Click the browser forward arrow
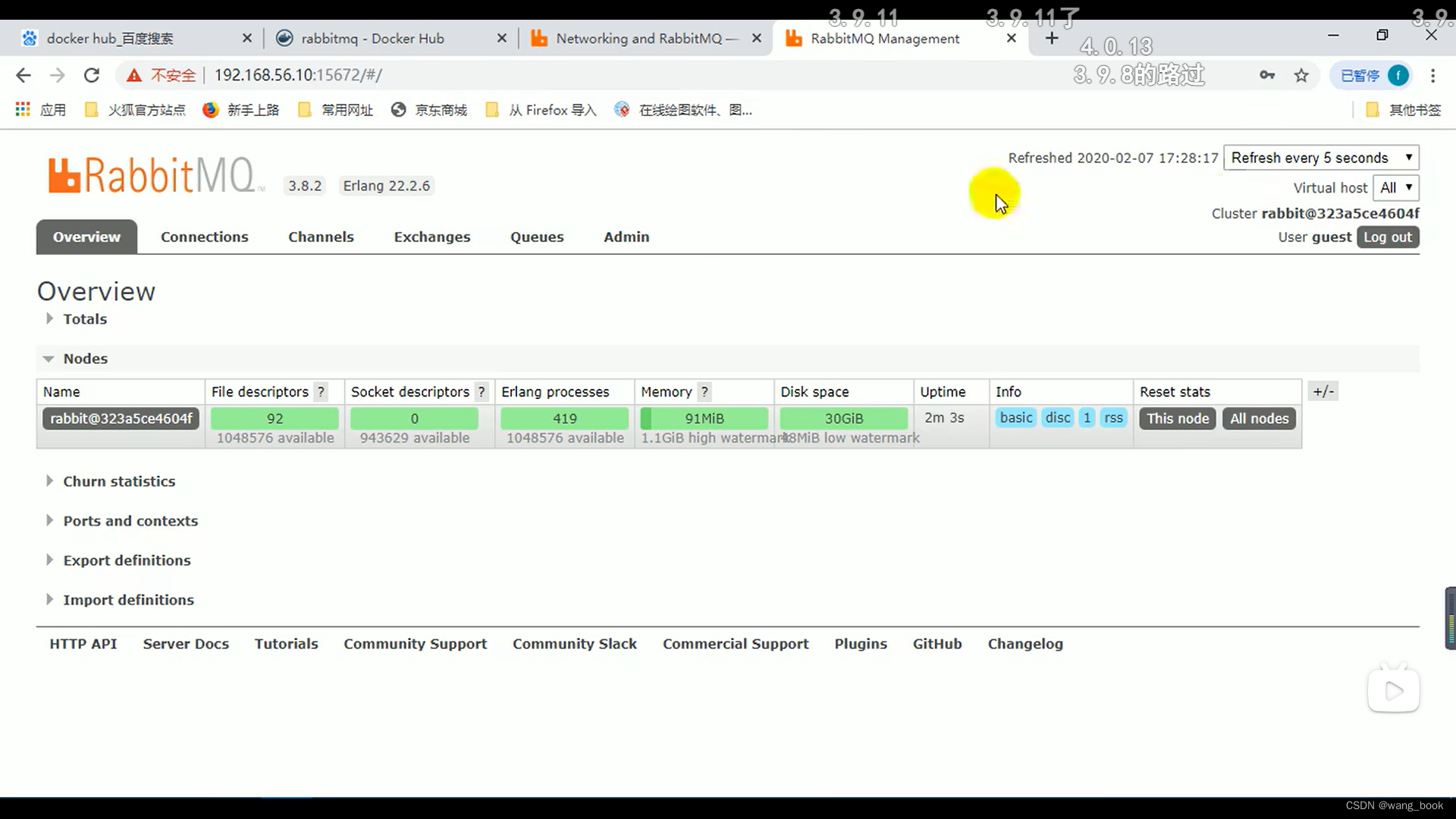Screen dimensions: 1456x819 click(x=58, y=75)
